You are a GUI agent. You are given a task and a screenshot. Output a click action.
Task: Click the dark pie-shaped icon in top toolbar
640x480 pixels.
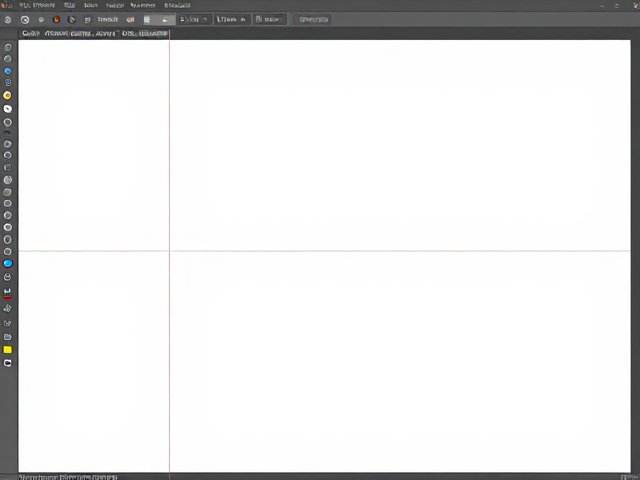click(72, 20)
